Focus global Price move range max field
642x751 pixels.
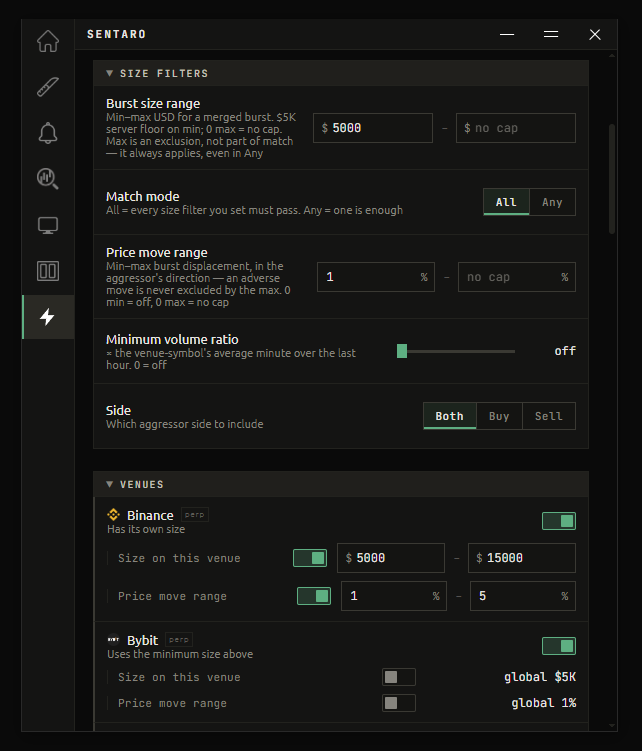coord(516,277)
